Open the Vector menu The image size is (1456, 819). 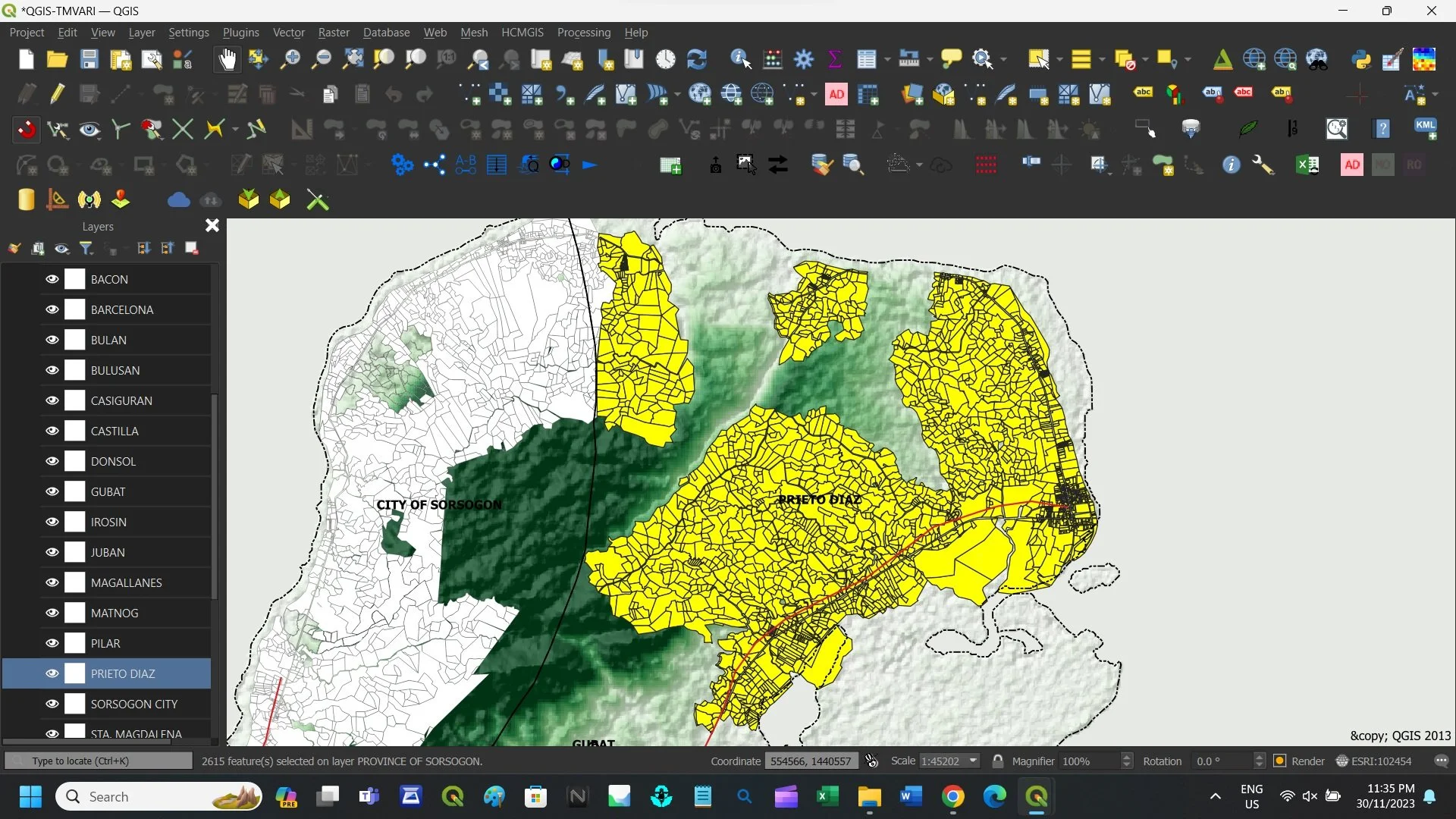tap(288, 33)
